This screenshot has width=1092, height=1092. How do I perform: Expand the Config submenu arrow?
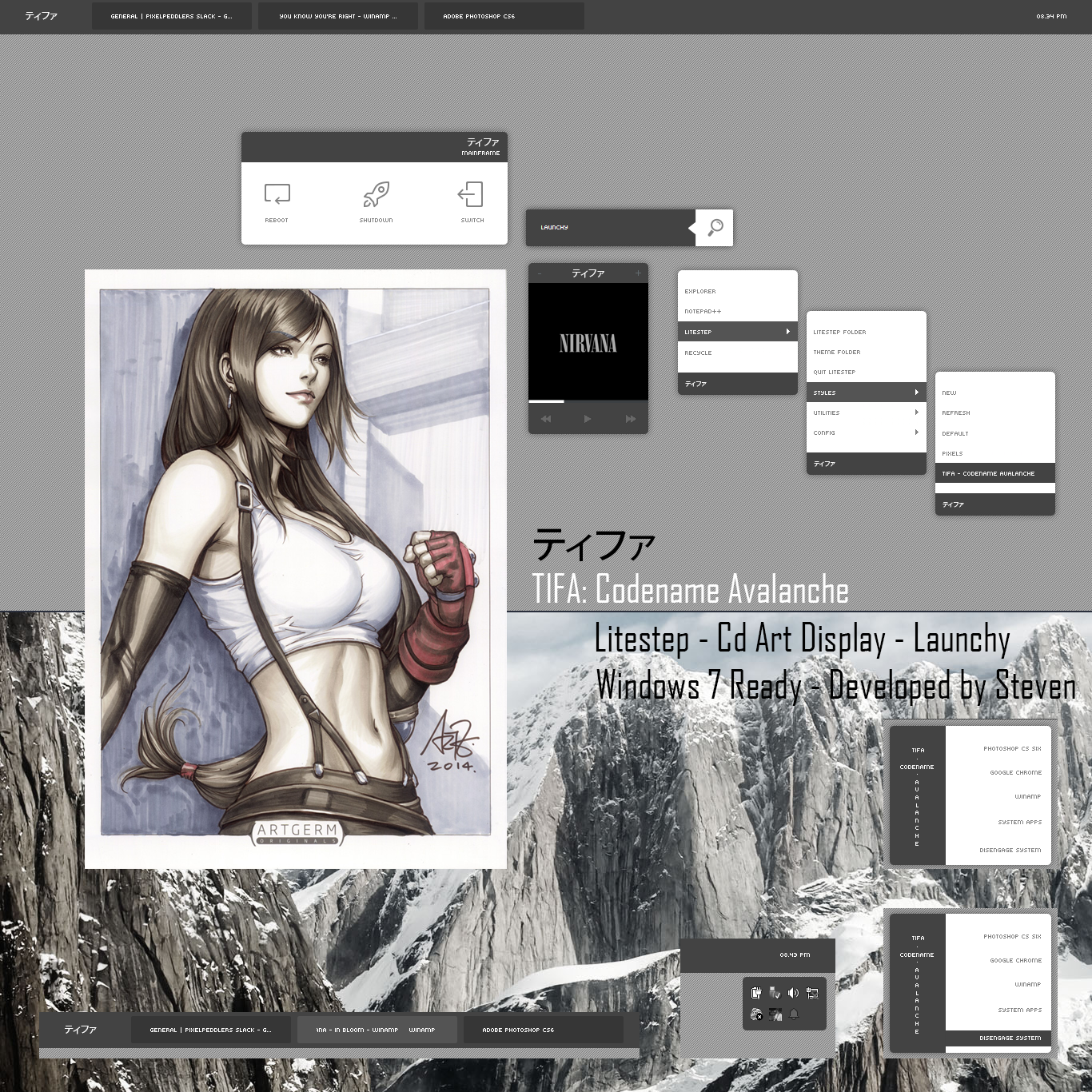coord(916,432)
